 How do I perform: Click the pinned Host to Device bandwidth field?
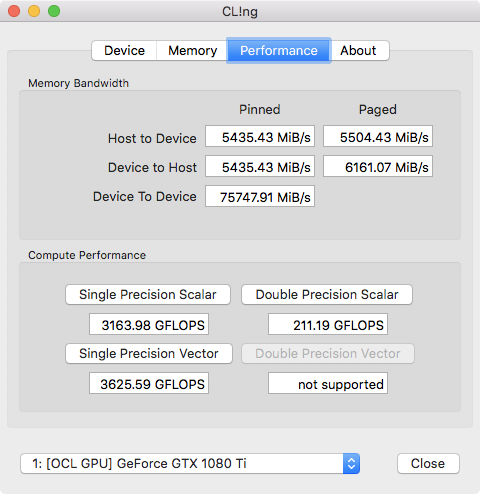pos(260,136)
